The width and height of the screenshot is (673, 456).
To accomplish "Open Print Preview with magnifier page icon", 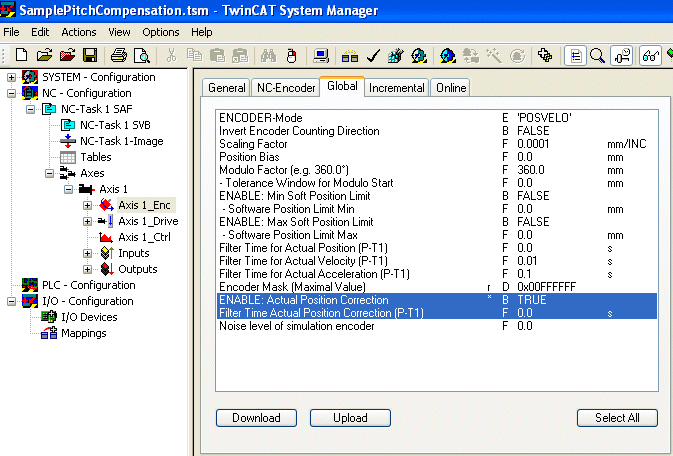I will point(142,55).
